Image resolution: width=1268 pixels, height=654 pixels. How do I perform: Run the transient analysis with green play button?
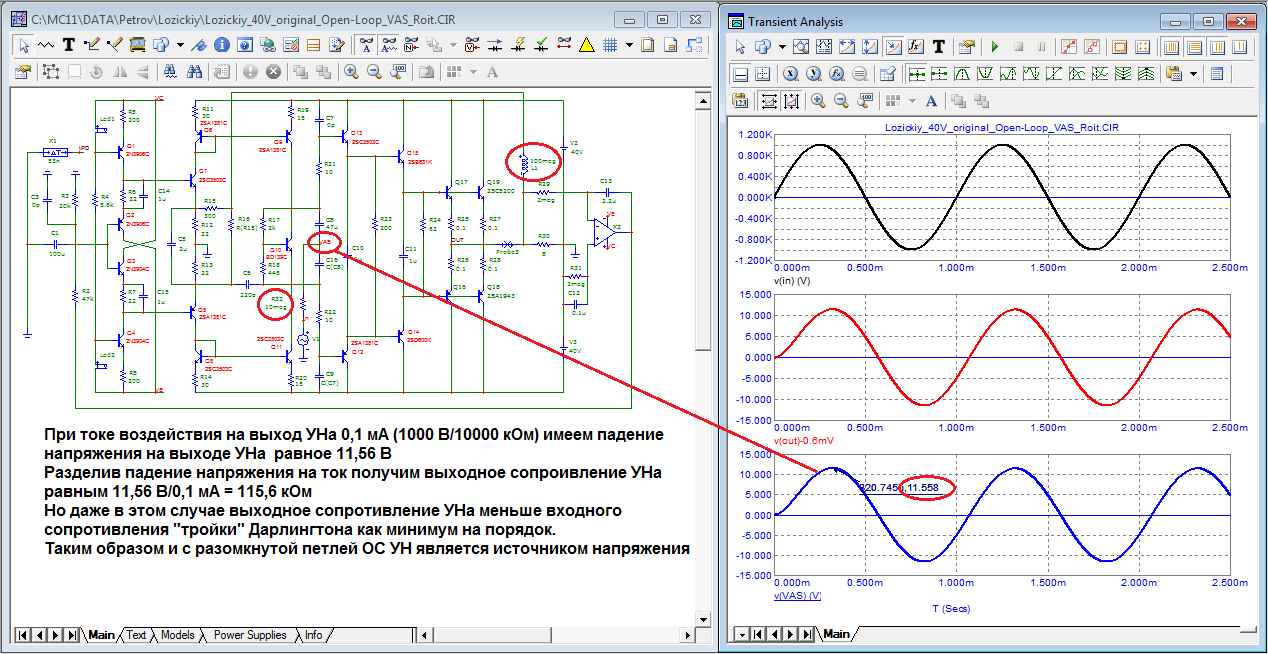click(995, 47)
